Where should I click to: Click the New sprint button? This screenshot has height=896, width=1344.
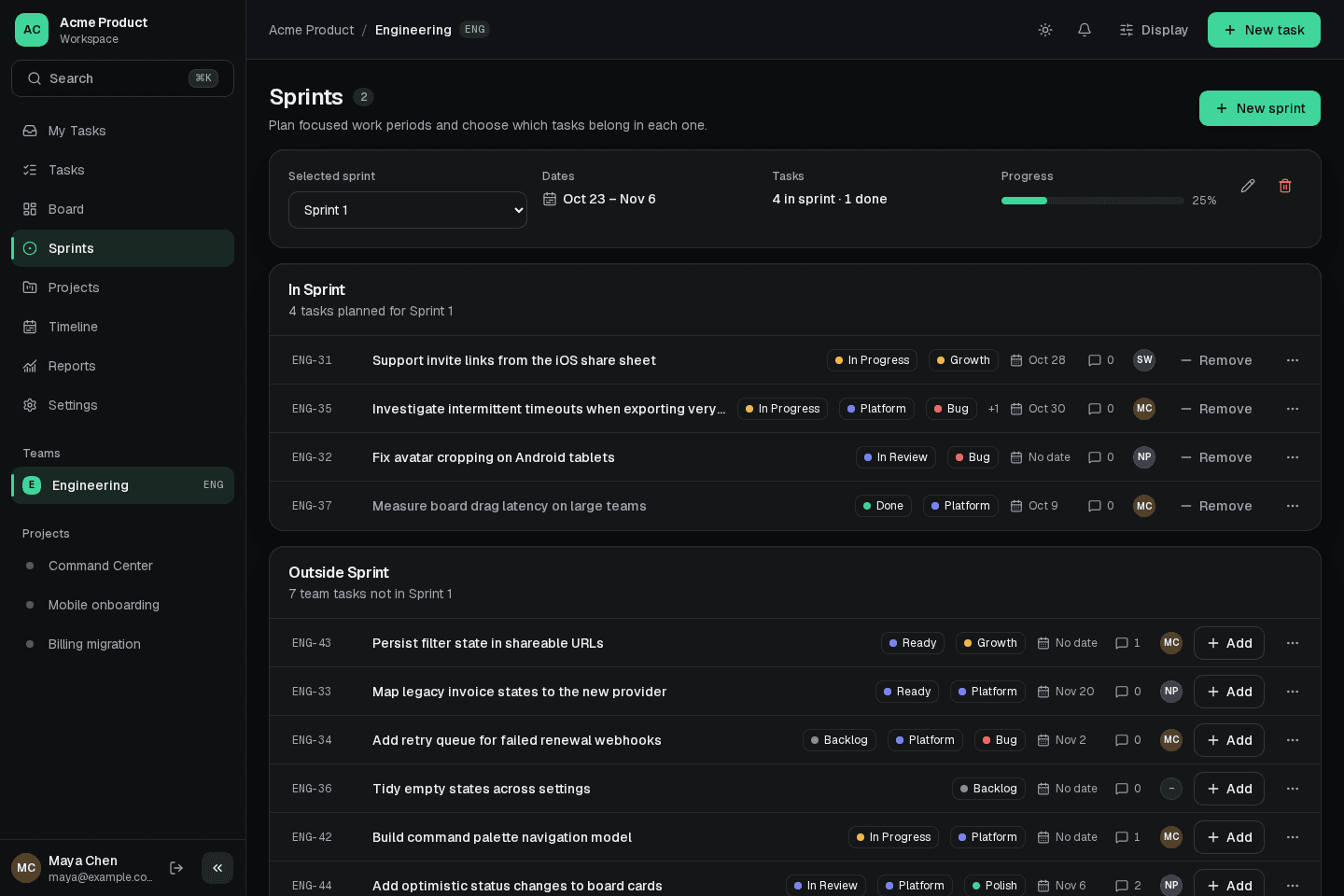[x=1260, y=108]
